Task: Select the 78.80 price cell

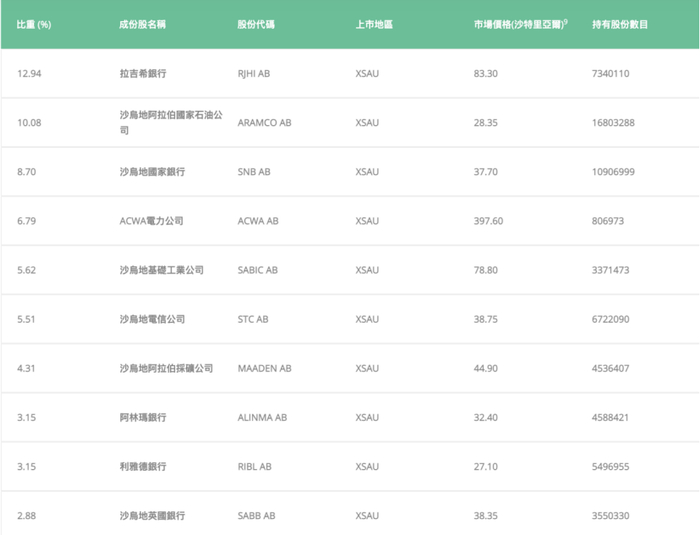Action: point(486,270)
